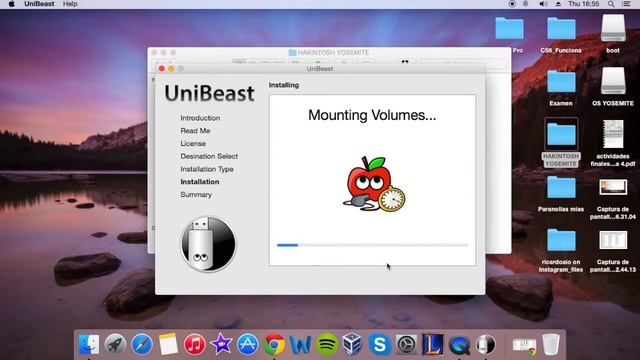Open Safari compass icon in dock
Viewport: 640px width, 360px height.
(x=142, y=344)
